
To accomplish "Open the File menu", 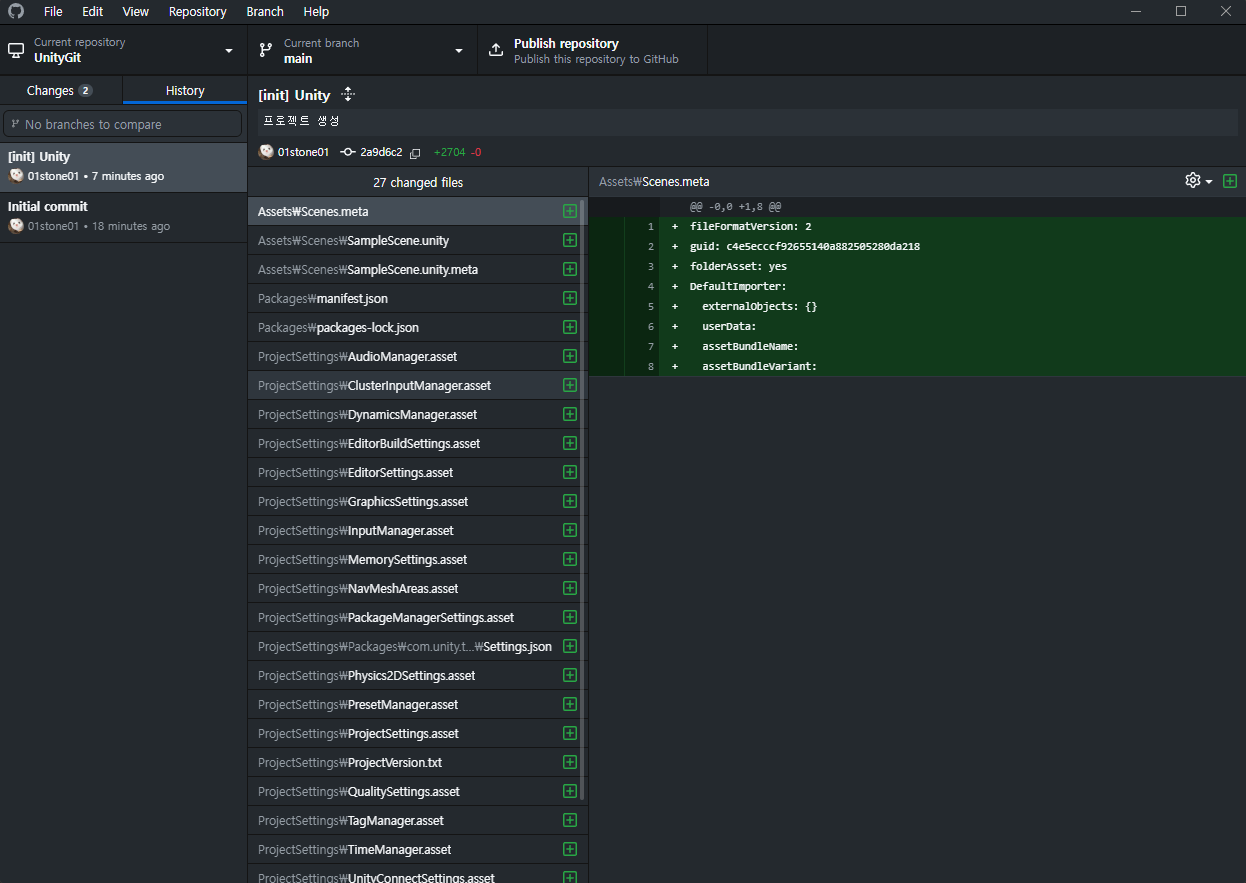I will [53, 11].
